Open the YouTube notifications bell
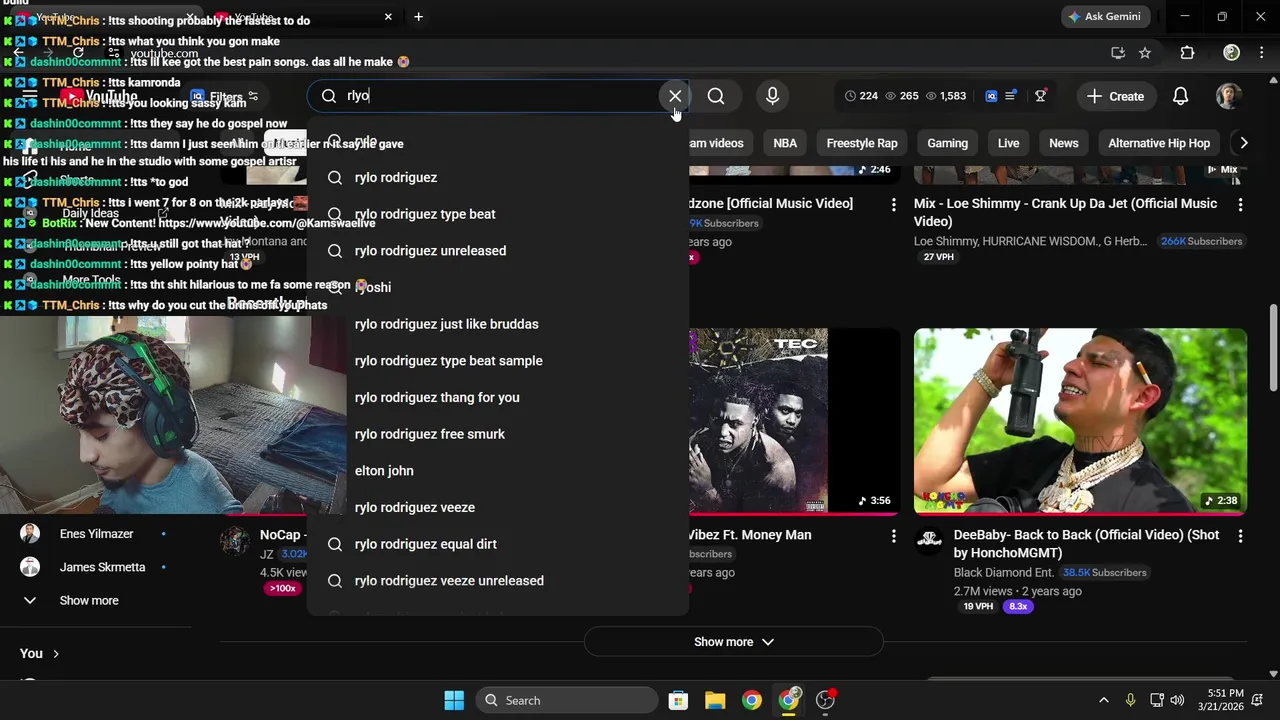 [x=1180, y=96]
